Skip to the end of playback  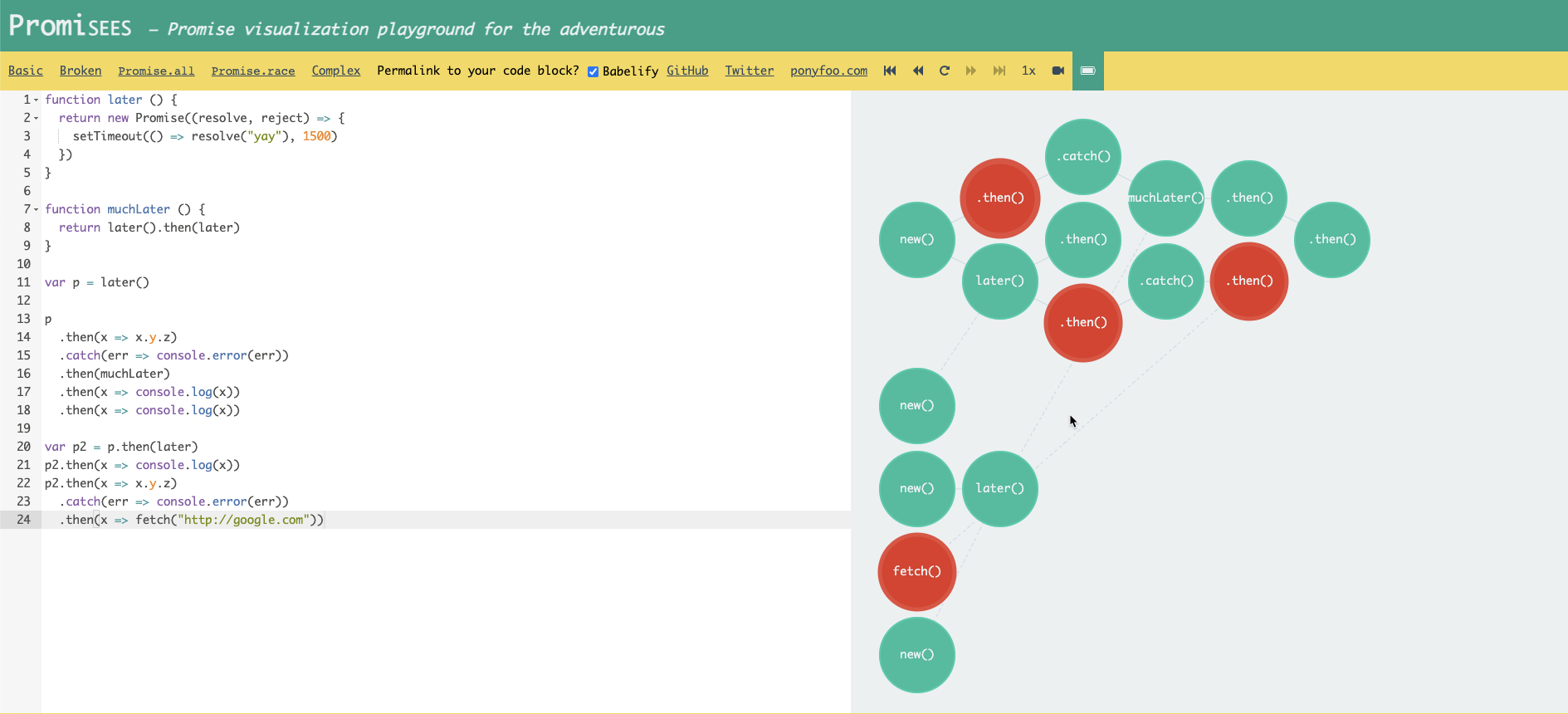(x=999, y=71)
